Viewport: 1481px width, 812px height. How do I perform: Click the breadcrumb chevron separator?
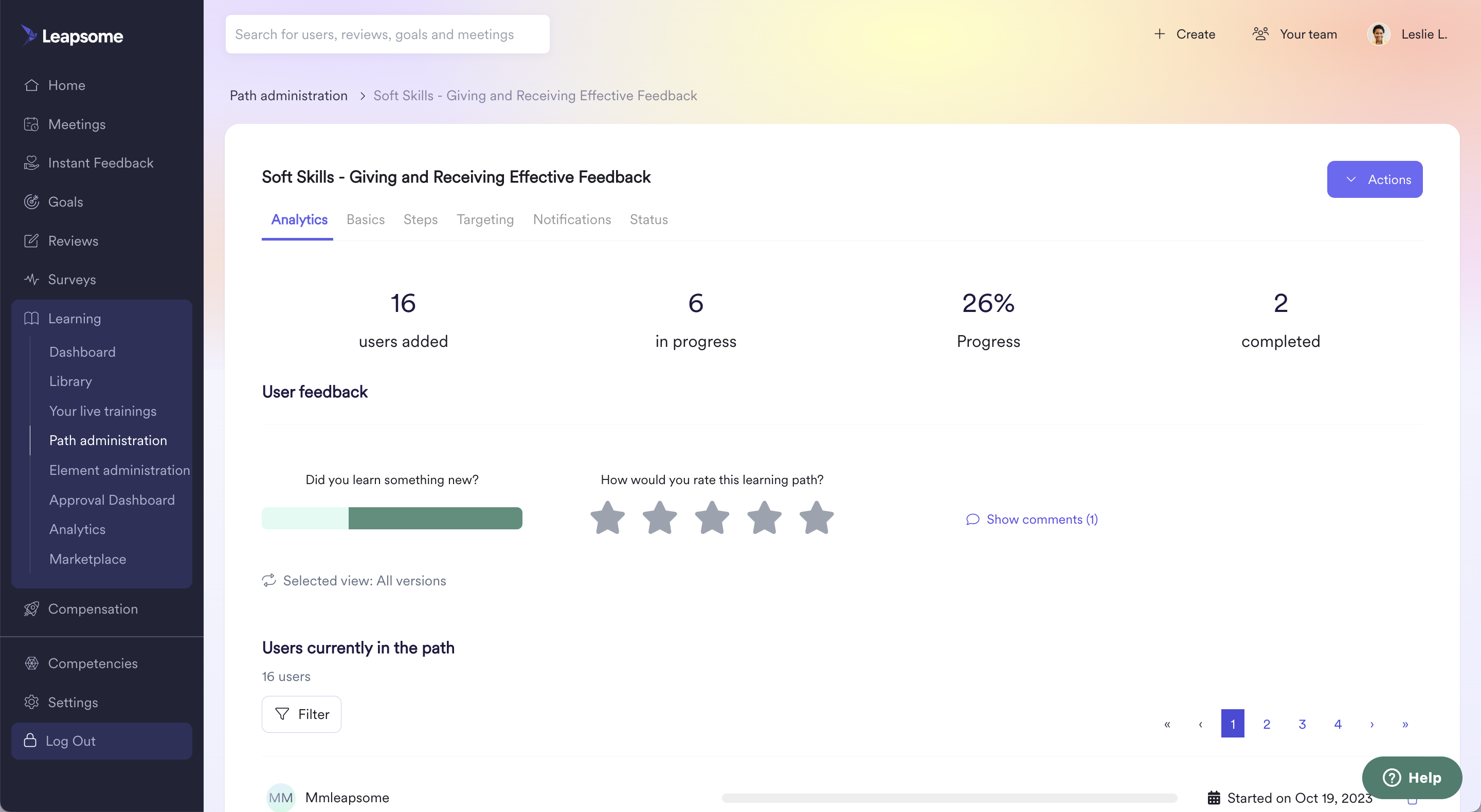coord(362,96)
